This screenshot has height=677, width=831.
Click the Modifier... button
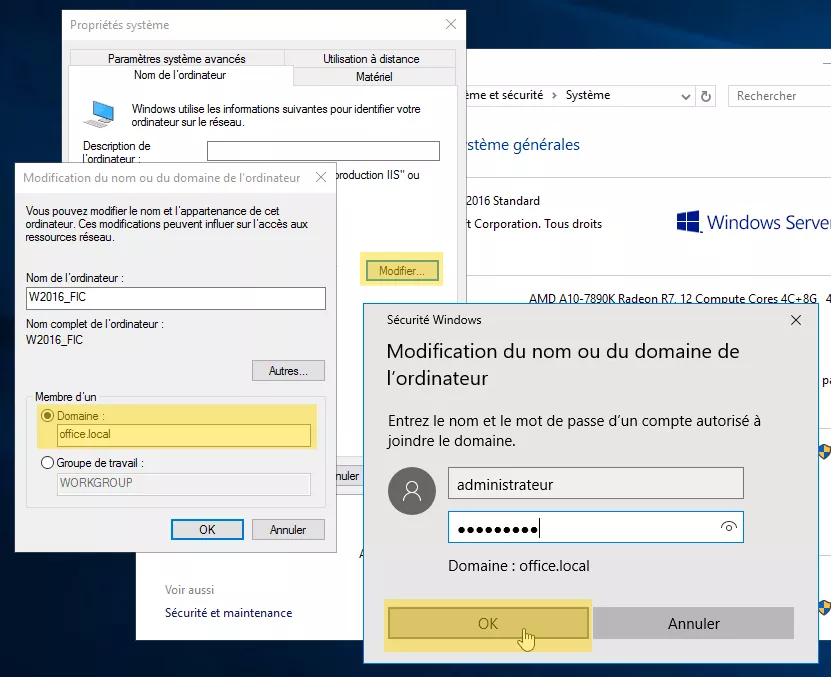tap(402, 271)
